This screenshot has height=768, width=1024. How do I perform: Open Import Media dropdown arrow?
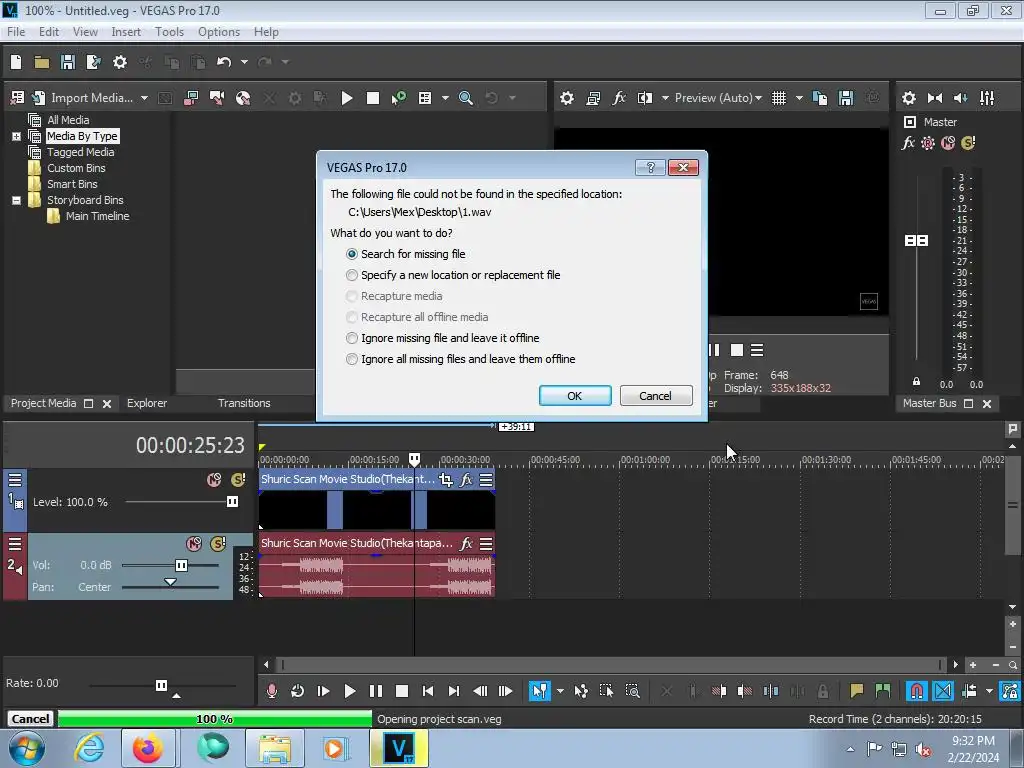click(144, 98)
